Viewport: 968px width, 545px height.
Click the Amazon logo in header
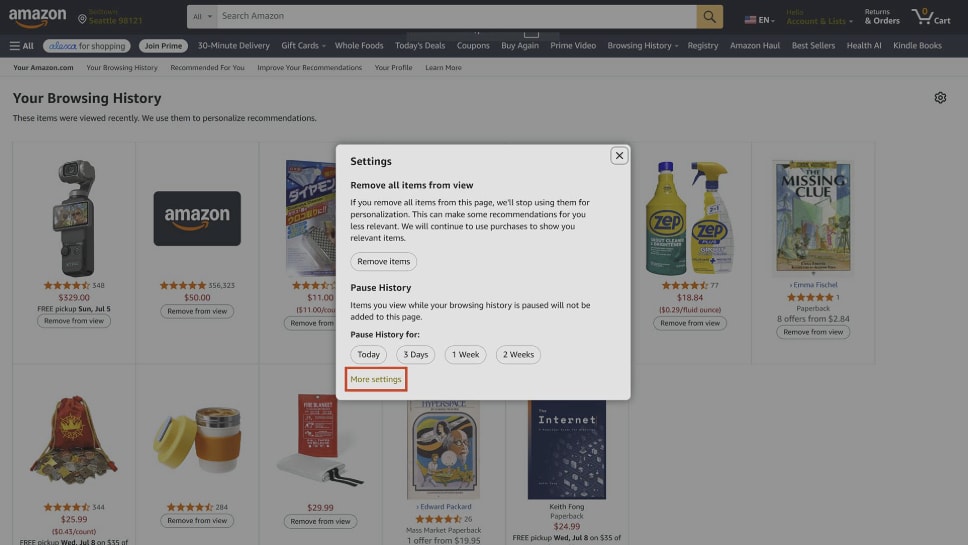(x=37, y=17)
